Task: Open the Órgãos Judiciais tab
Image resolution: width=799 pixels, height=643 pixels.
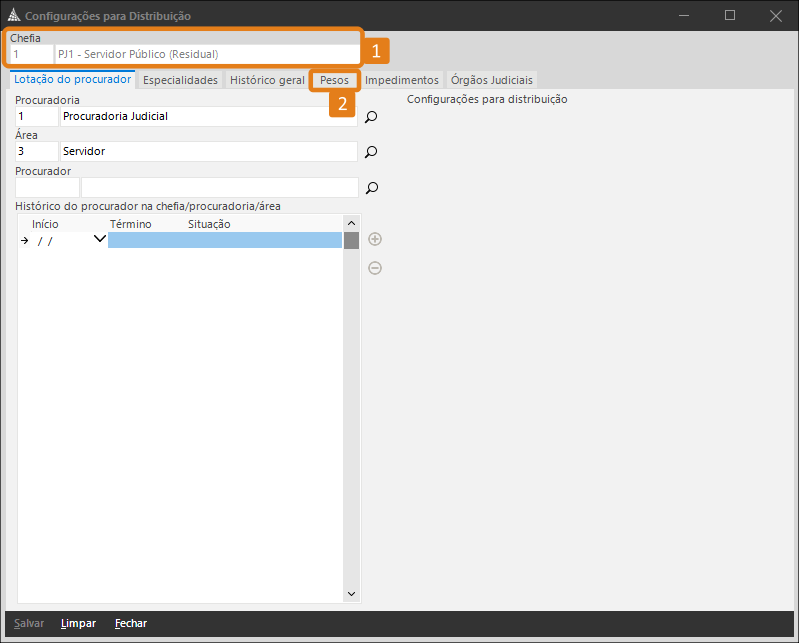Action: [491, 80]
